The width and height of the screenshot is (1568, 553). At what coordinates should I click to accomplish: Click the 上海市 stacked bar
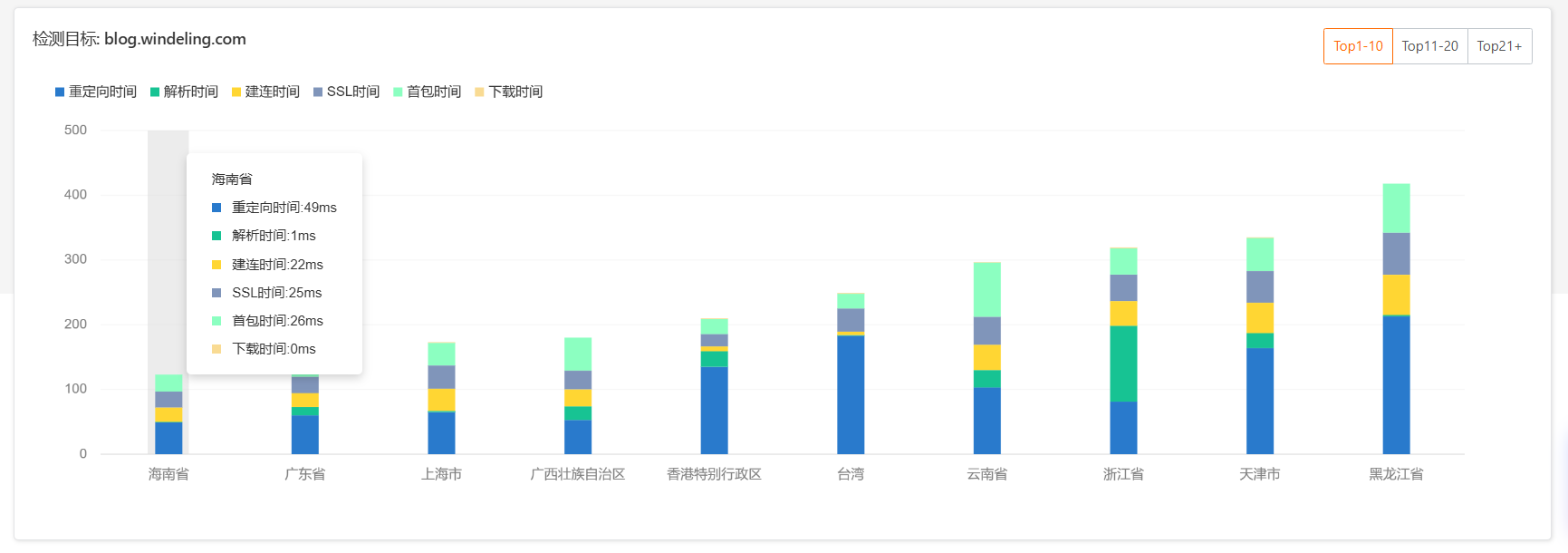441,398
